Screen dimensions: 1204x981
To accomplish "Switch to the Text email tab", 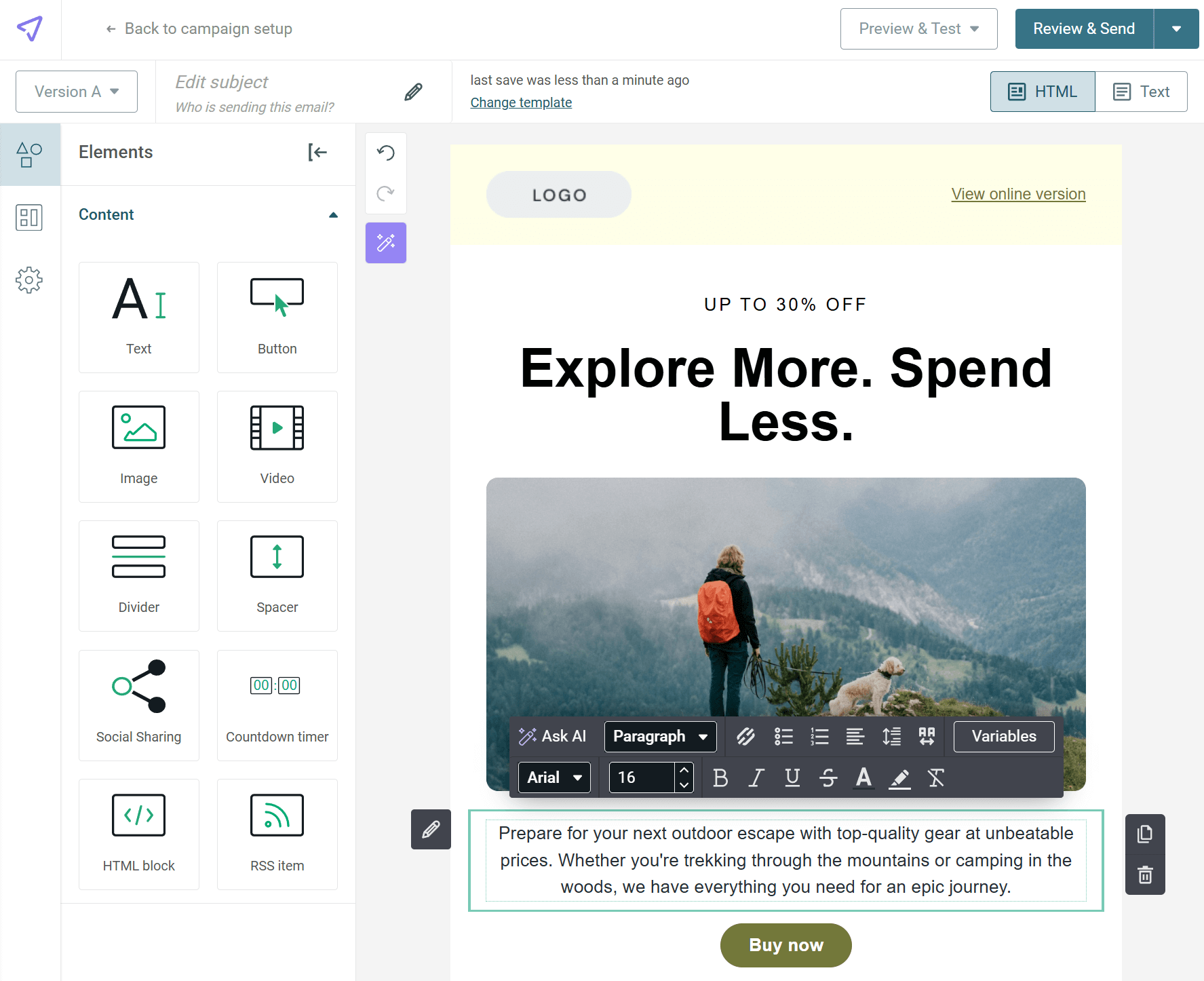I will pyautogui.click(x=1142, y=91).
